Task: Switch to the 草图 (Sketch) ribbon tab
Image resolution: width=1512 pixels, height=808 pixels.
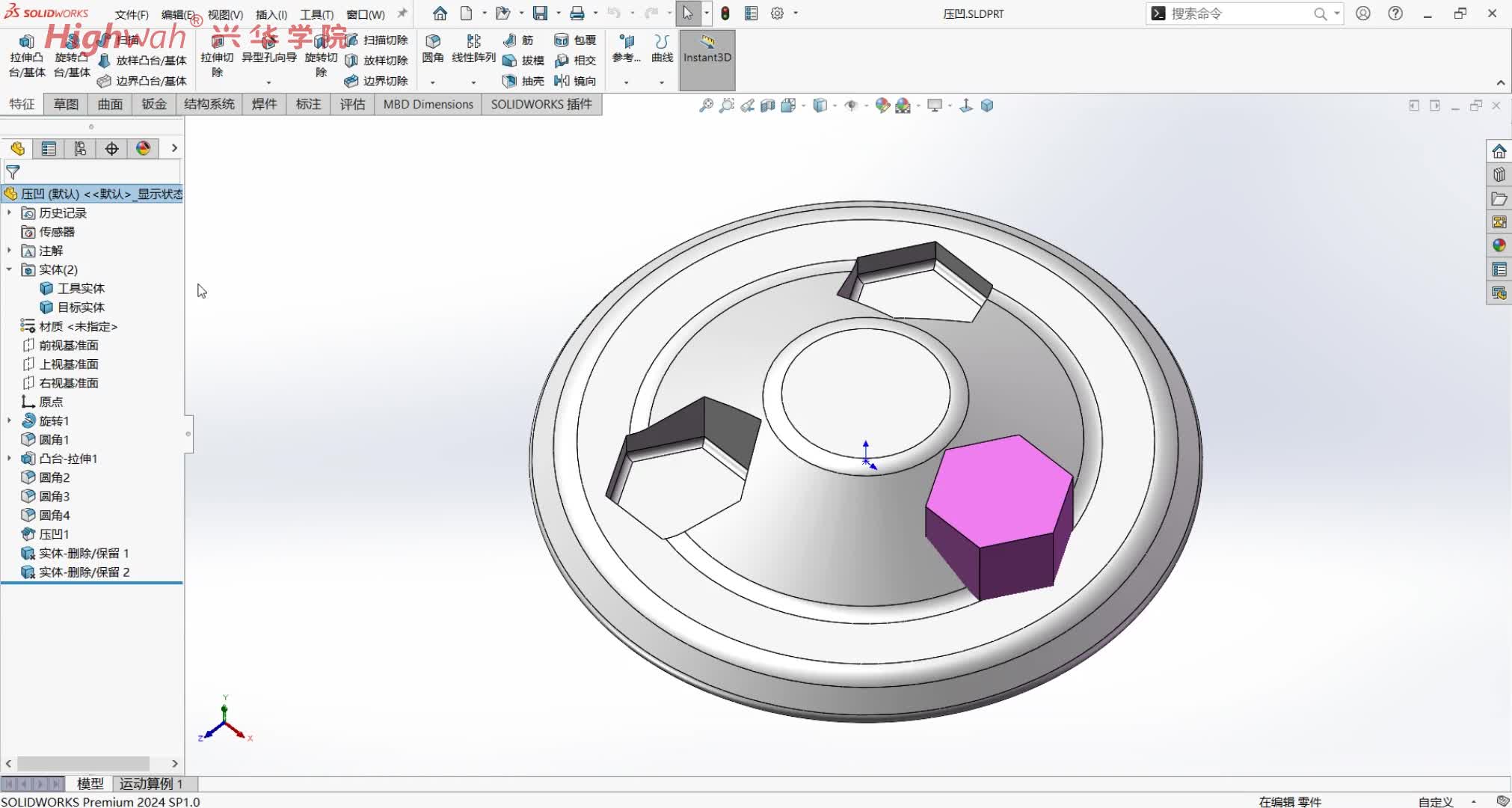Action: (x=66, y=104)
